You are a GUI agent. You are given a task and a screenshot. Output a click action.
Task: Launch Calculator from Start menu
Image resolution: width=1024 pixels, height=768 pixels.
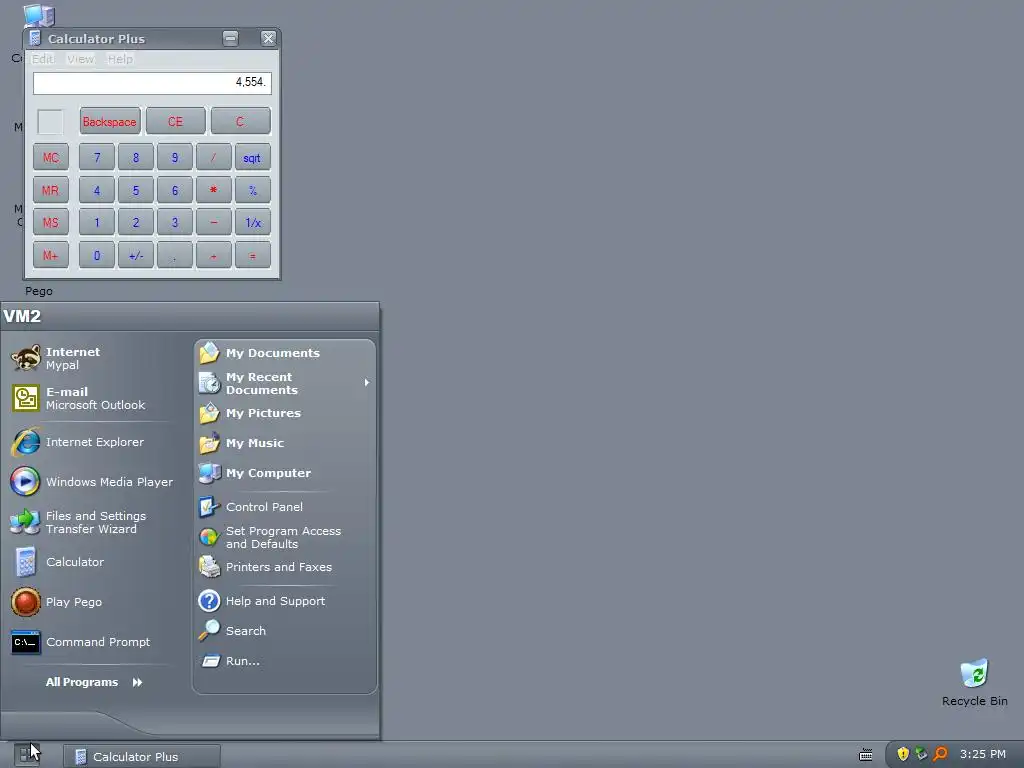[57, 562]
